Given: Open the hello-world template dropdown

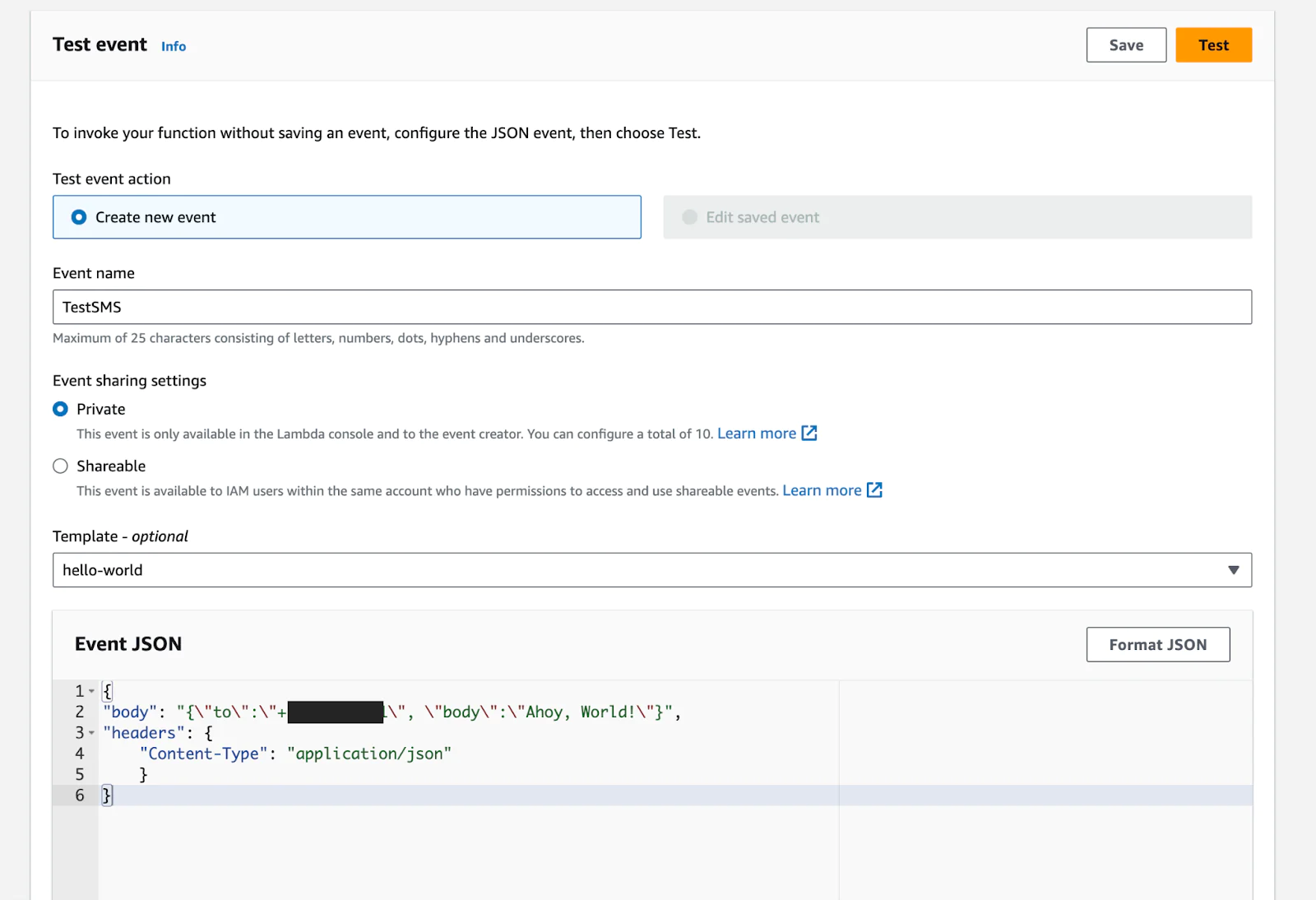Looking at the screenshot, I should coord(652,570).
